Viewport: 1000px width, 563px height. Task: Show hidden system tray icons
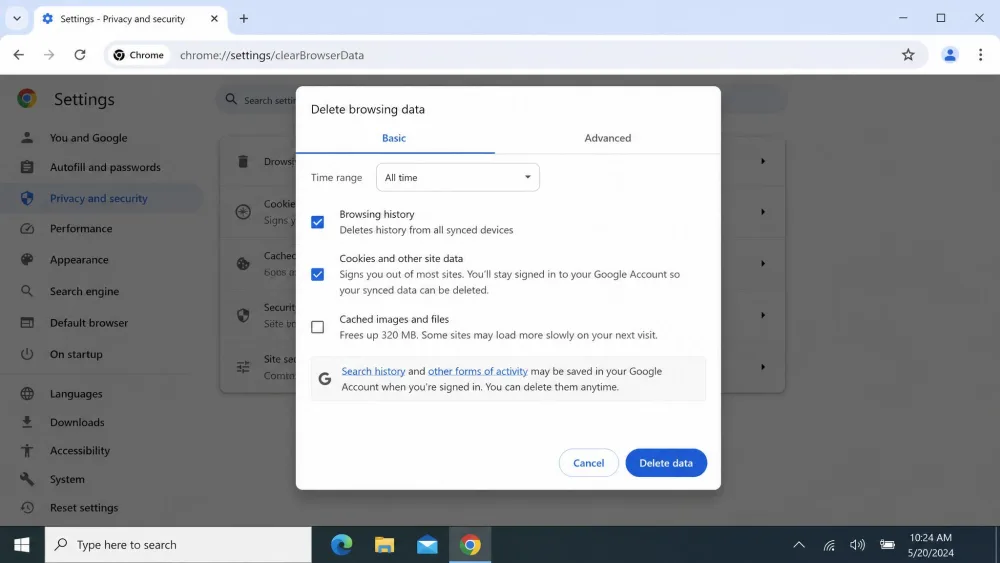pos(798,545)
